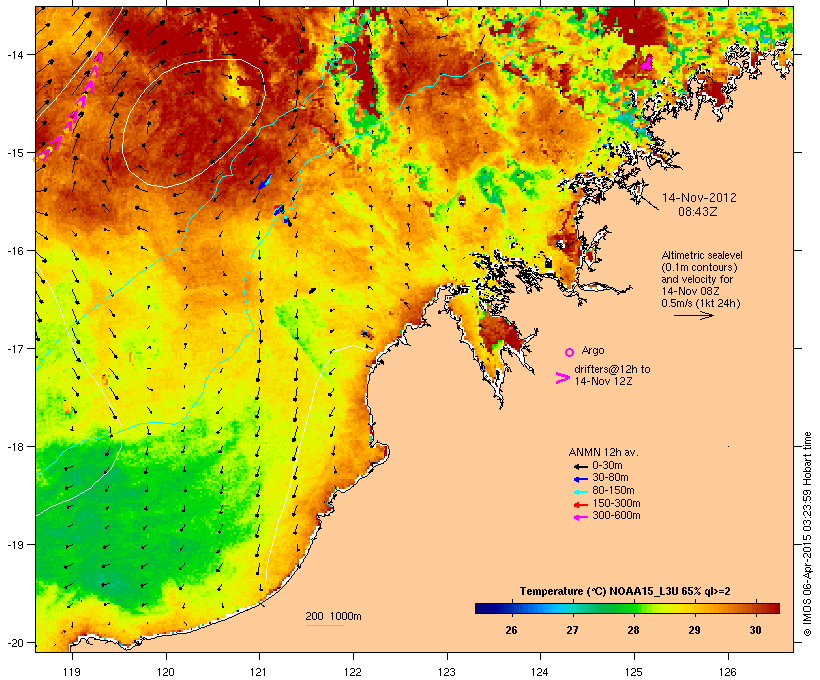Image resolution: width=820 pixels, height=680 pixels.
Task: Click the 'drifters@12h to' legend text
Action: pos(612,369)
